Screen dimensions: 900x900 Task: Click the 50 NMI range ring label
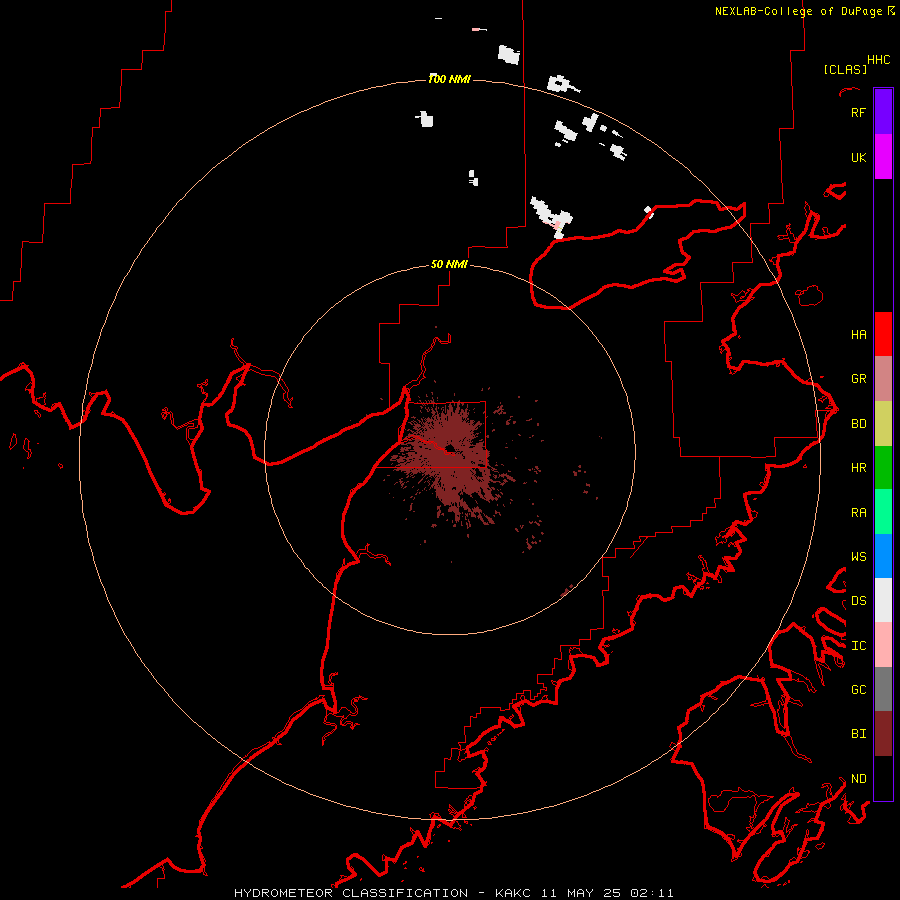[449, 264]
